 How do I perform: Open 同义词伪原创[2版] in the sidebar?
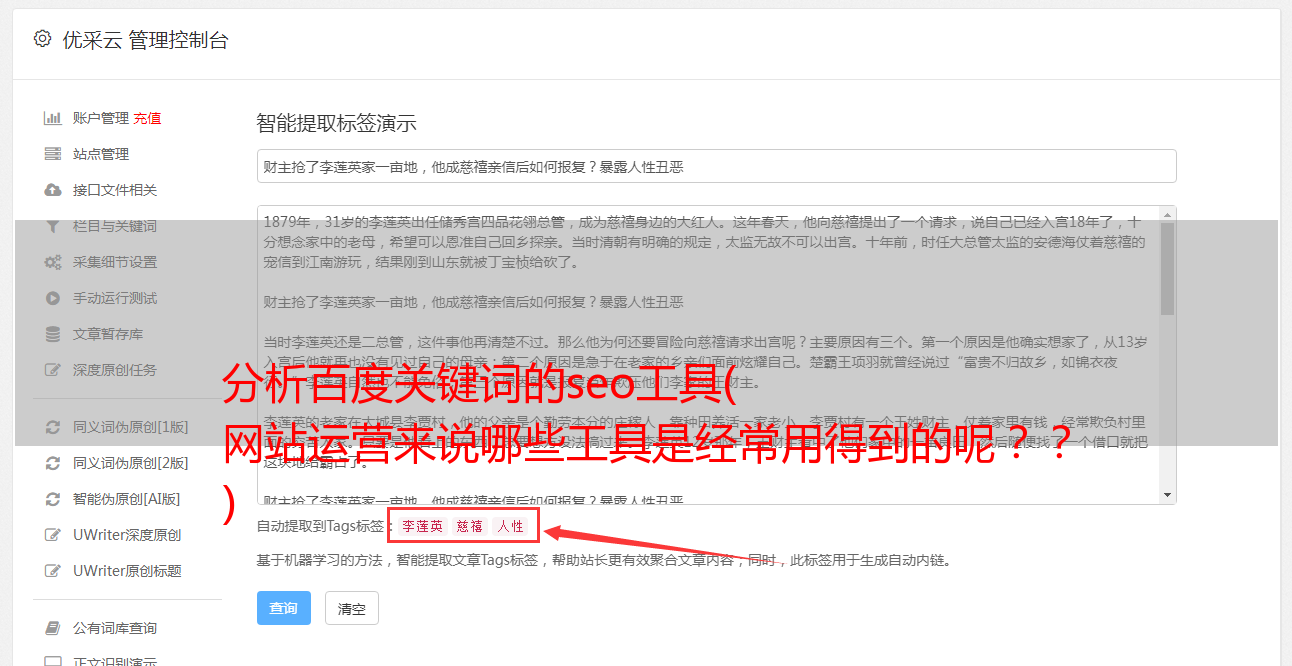(130, 463)
